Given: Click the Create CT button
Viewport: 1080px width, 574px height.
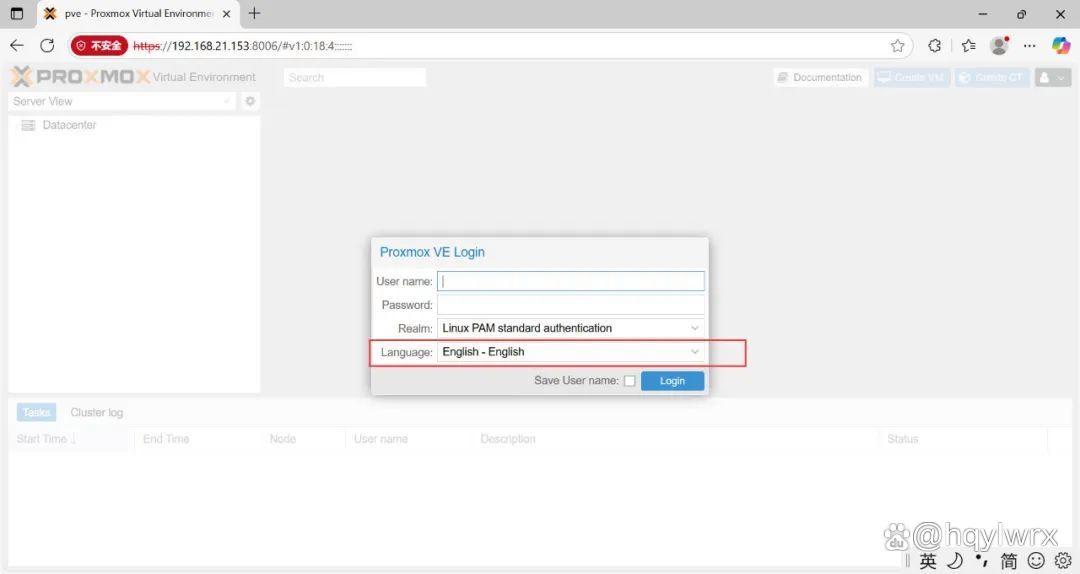Looking at the screenshot, I should point(992,77).
